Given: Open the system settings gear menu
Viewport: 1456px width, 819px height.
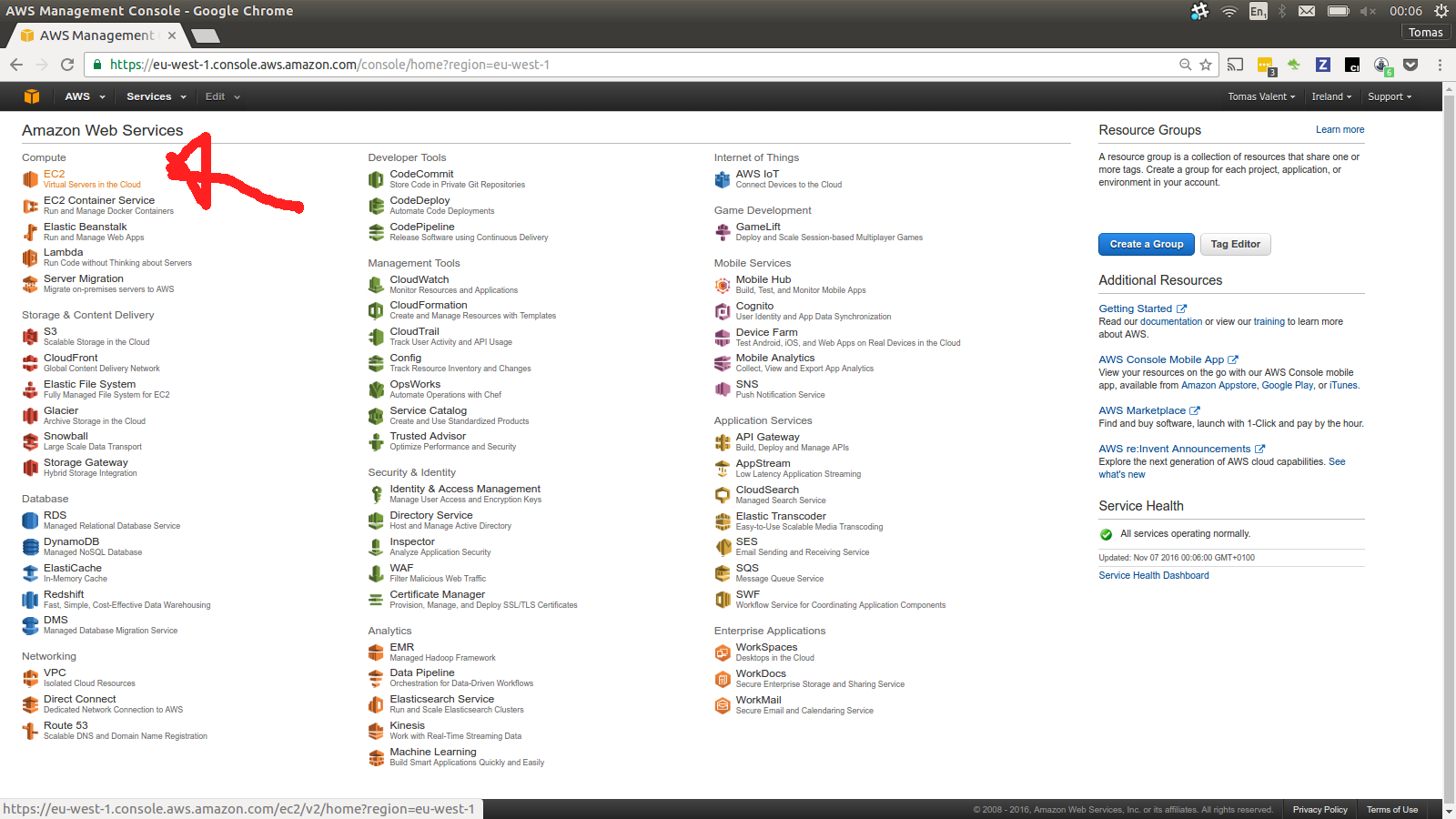Looking at the screenshot, I should pyautogui.click(x=1441, y=11).
